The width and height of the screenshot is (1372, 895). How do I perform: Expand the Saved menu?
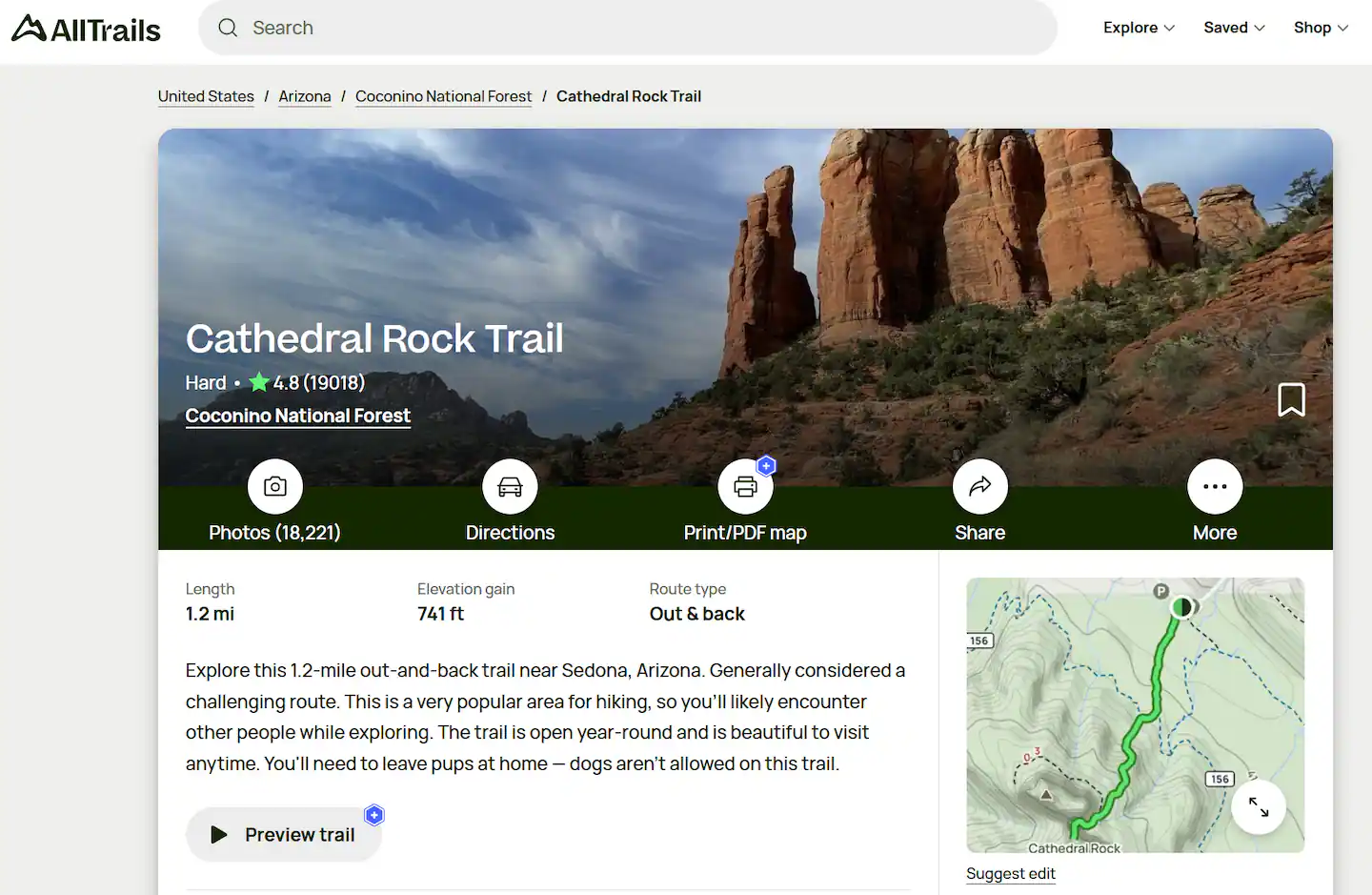(1234, 28)
